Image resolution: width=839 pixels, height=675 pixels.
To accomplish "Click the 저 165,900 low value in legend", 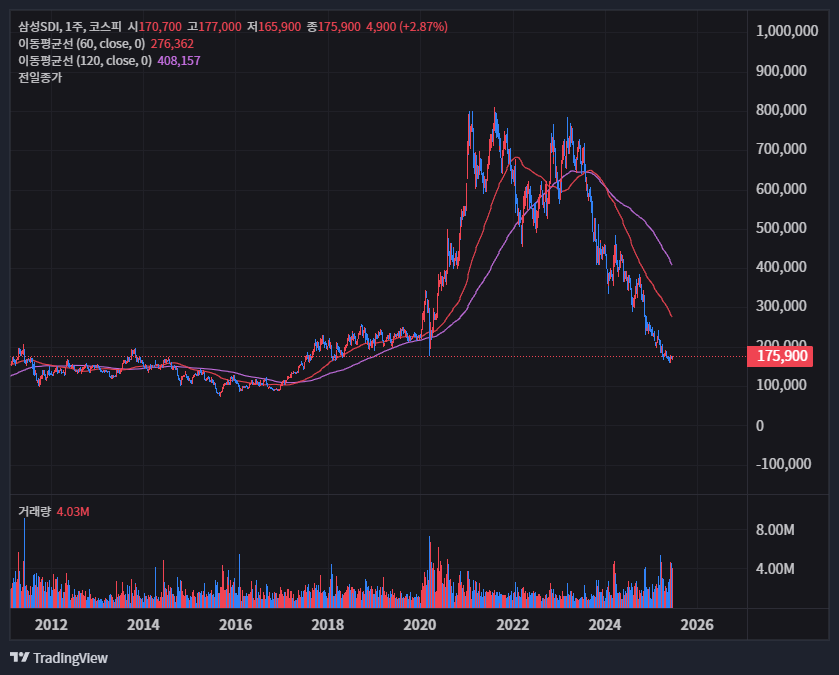I will 274,27.
